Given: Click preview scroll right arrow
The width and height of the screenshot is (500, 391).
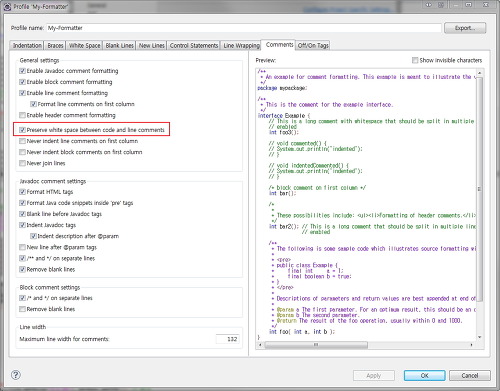Looking at the screenshot, I should pos(472,345).
